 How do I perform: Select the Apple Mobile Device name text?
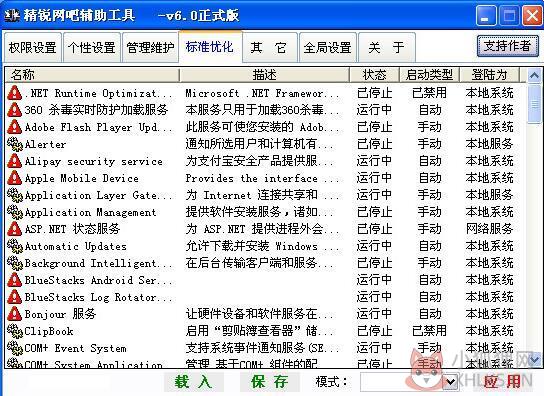coord(82,178)
